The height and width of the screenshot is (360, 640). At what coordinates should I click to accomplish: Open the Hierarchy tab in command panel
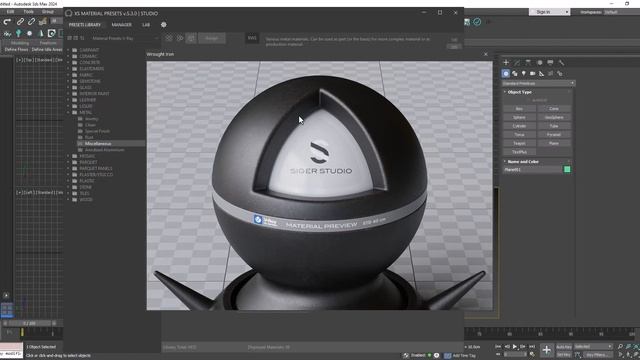point(528,62)
